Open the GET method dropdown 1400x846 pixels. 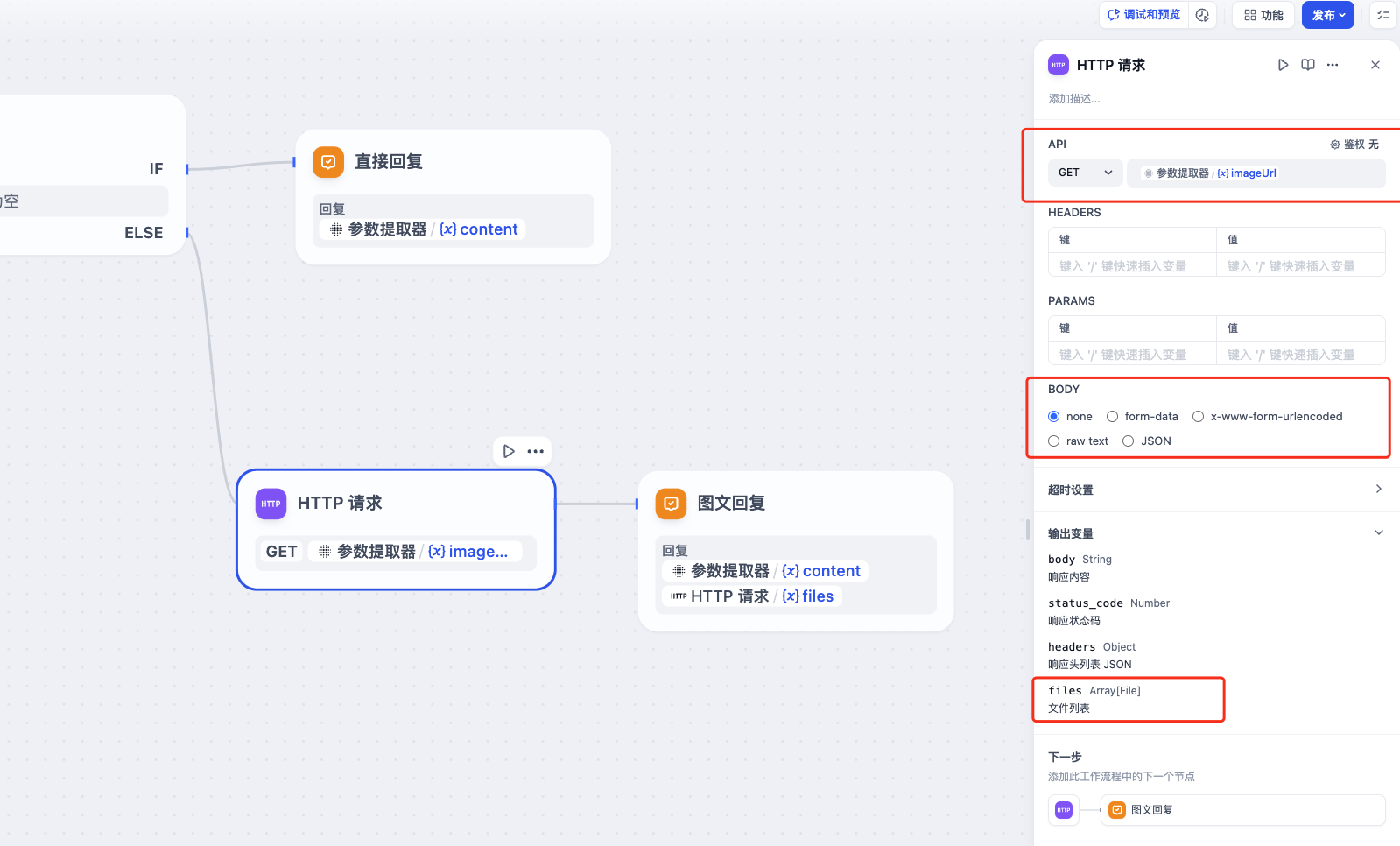[x=1085, y=173]
